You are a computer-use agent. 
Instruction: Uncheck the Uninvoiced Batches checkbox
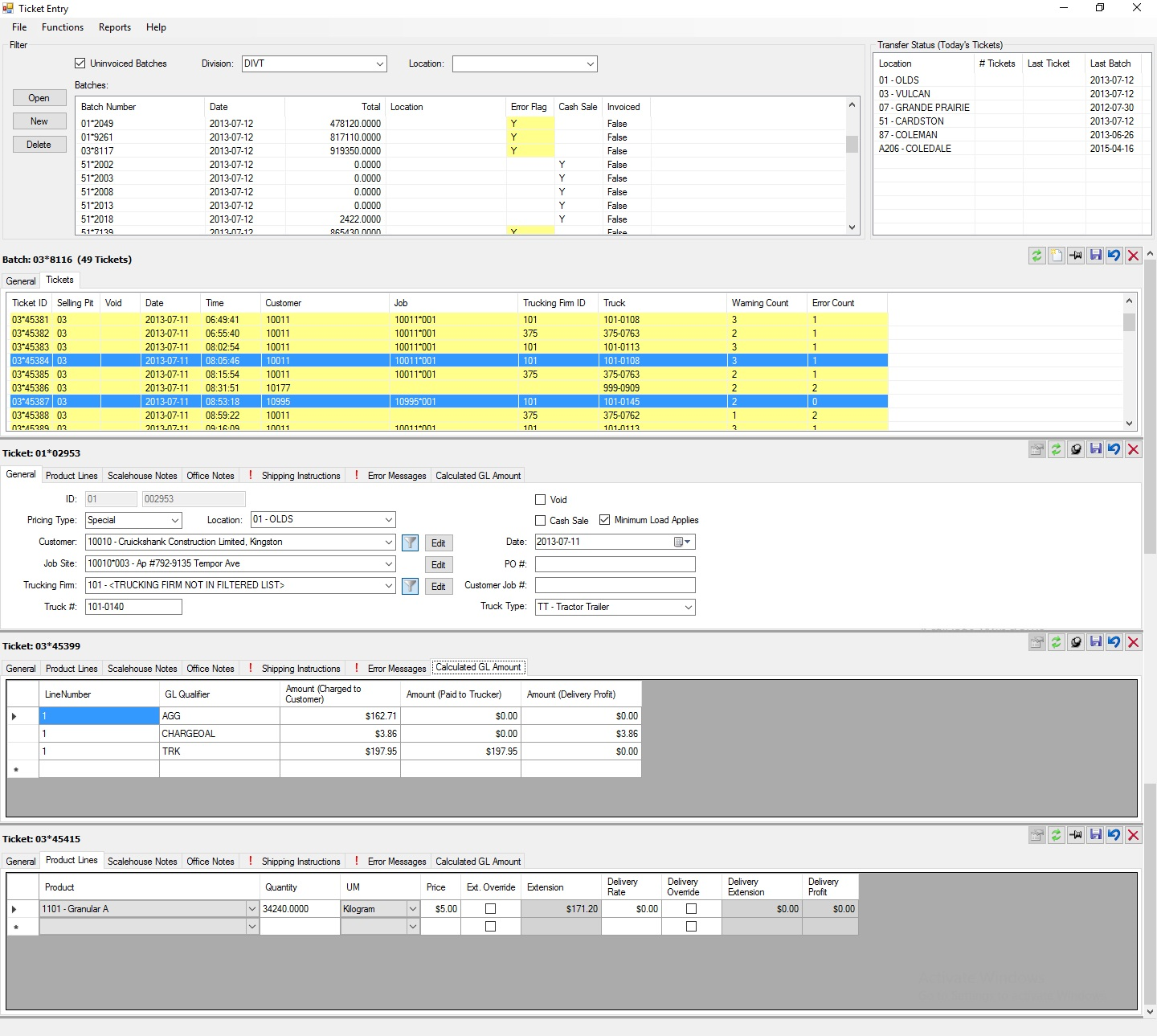(80, 63)
